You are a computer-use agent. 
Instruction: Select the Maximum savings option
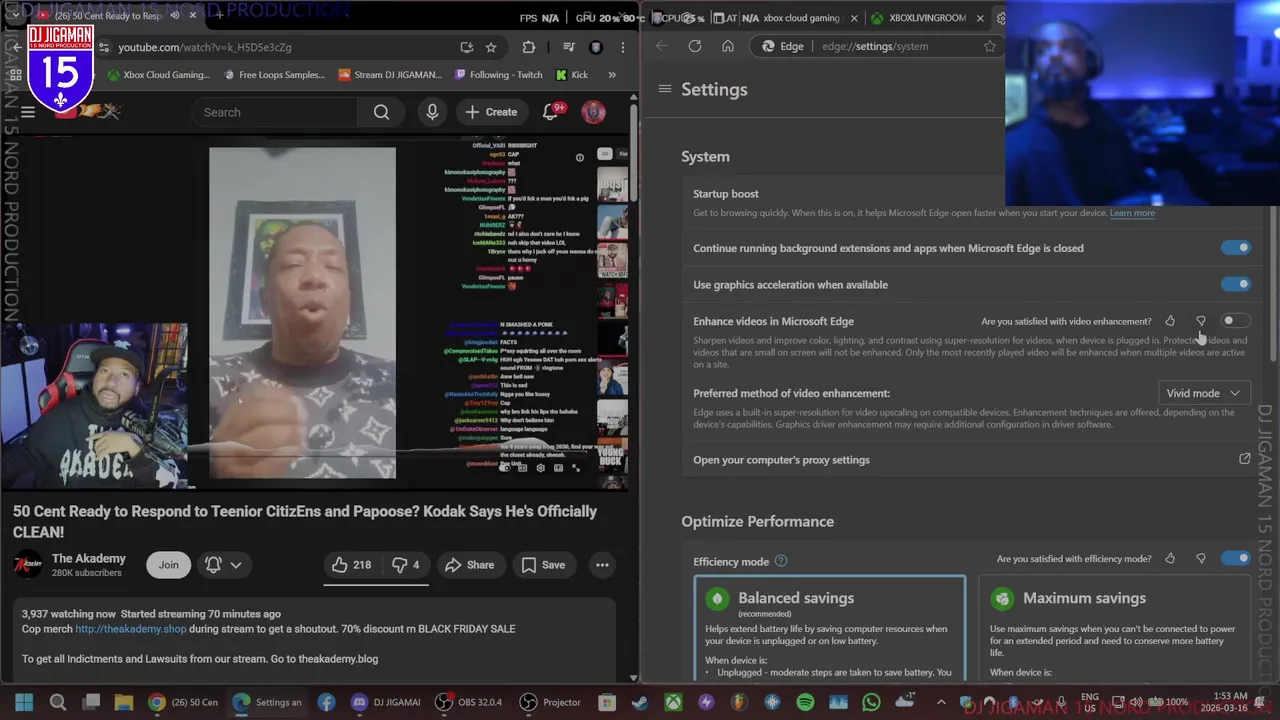point(1115,630)
